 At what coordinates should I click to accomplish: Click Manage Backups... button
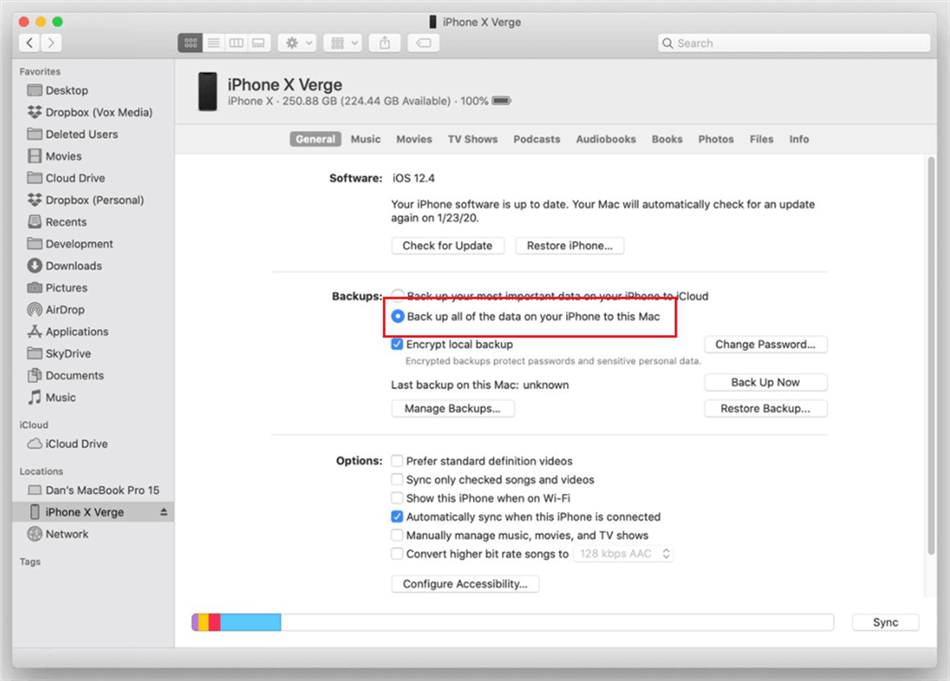(x=453, y=408)
